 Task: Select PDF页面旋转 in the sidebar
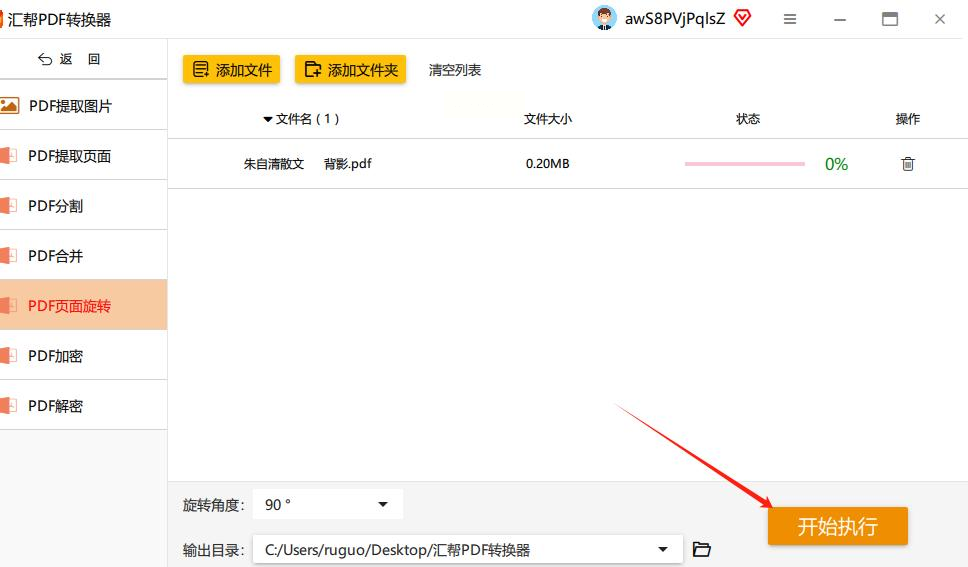click(x=83, y=305)
